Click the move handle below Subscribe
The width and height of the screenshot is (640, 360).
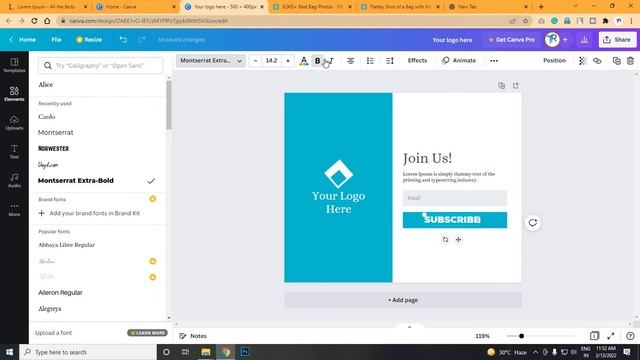click(x=458, y=240)
